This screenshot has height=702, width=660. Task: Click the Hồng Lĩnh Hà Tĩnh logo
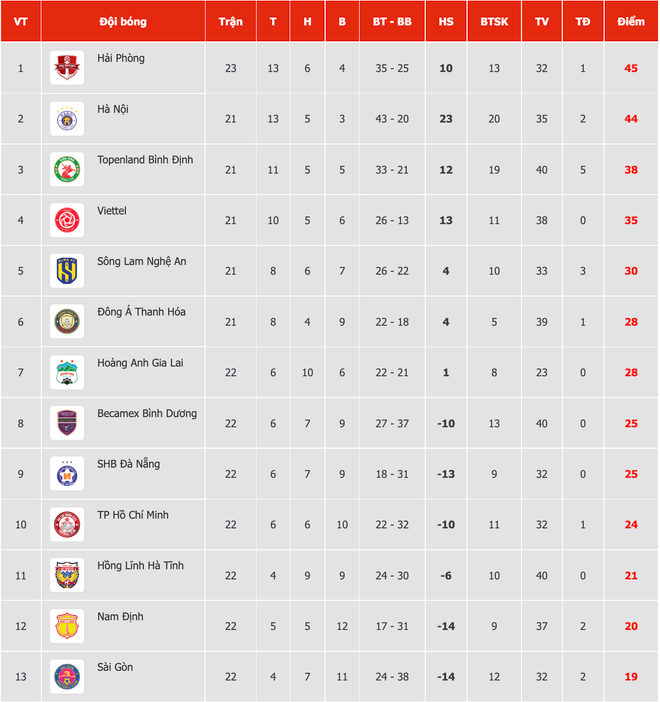(68, 575)
